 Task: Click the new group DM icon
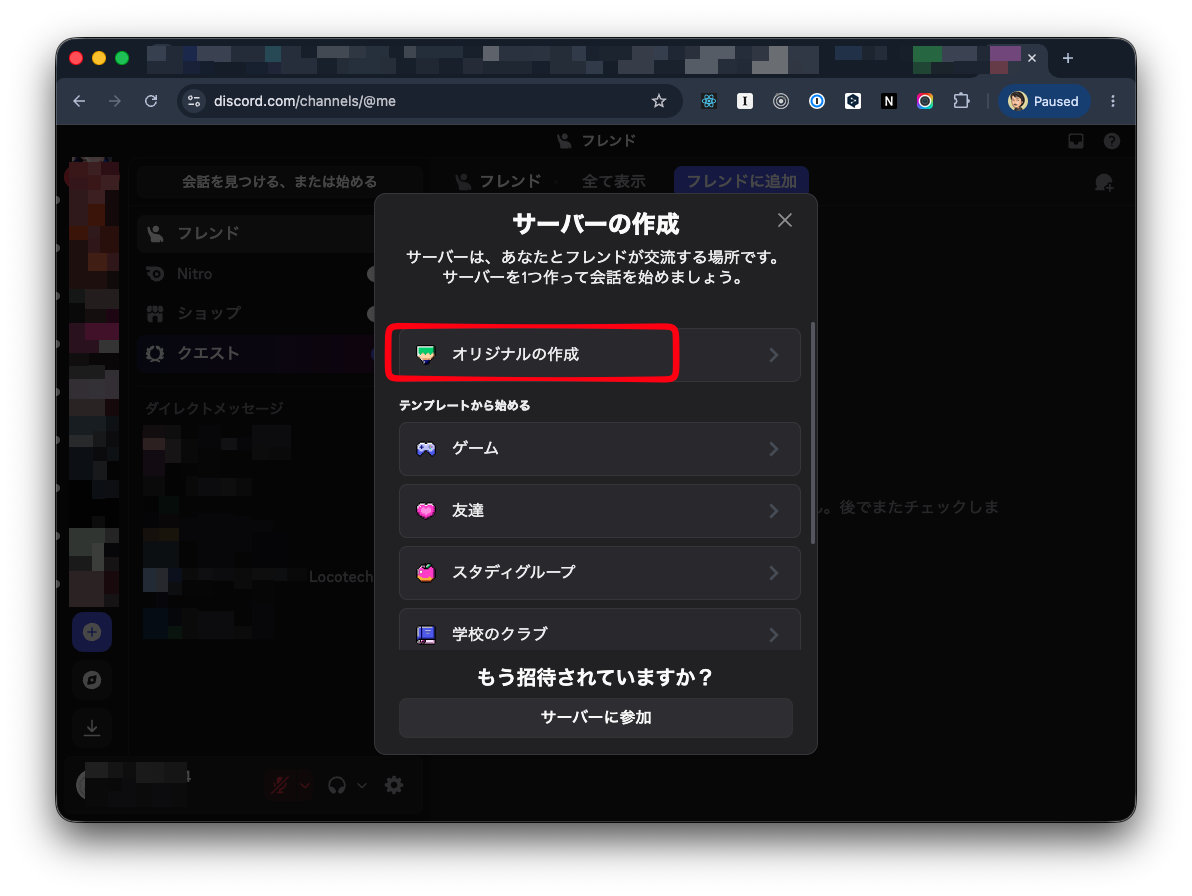click(x=1104, y=182)
